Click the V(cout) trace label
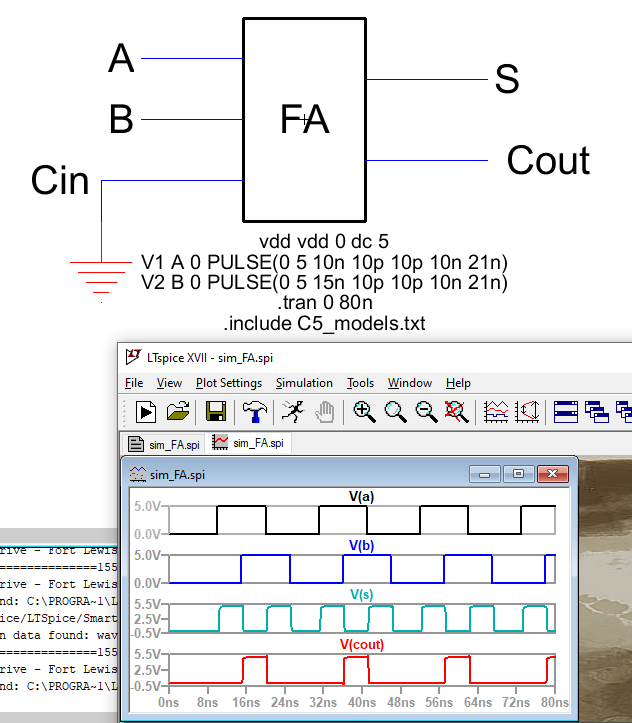The width and height of the screenshot is (632, 723). coord(361,645)
